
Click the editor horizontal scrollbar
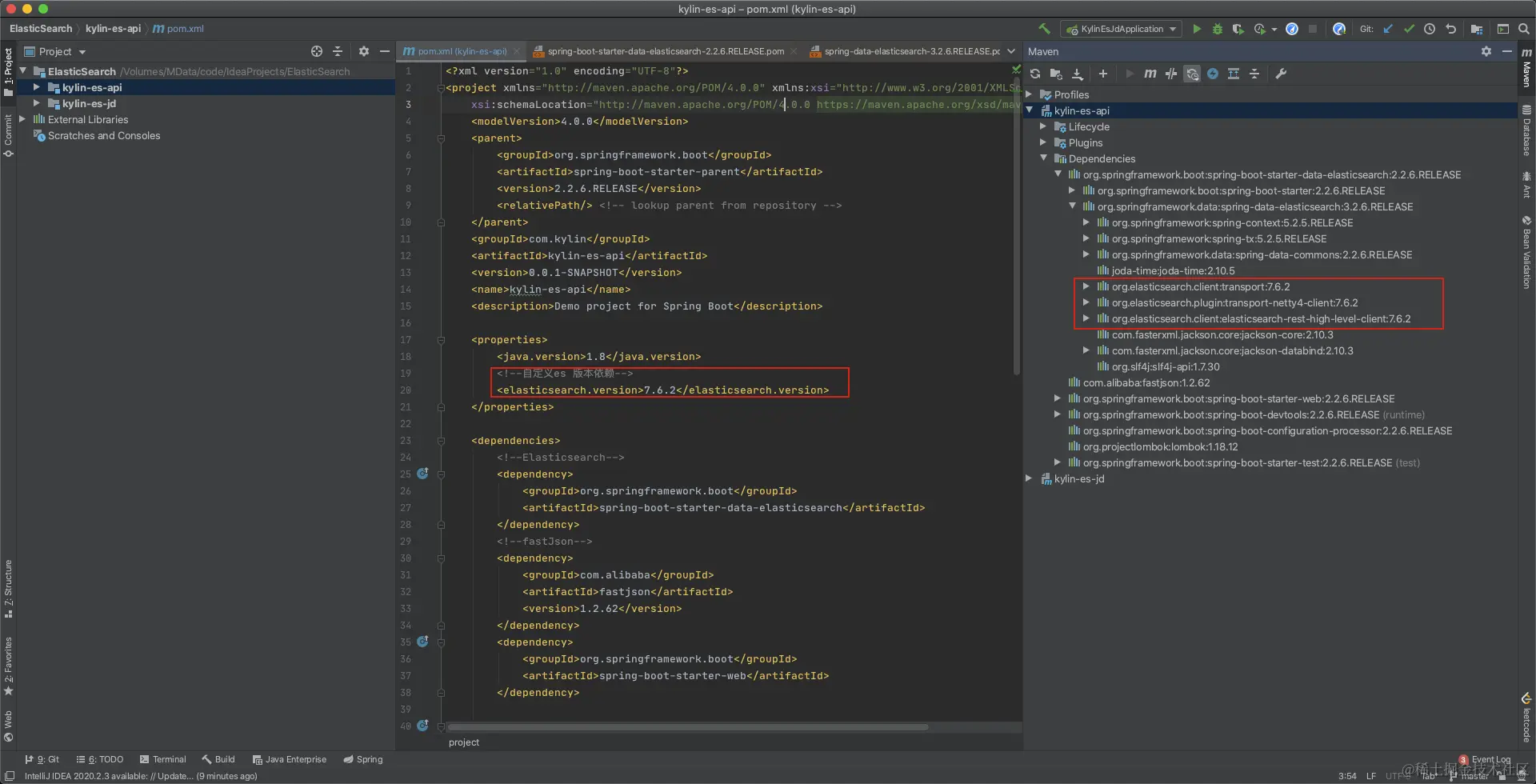tap(688, 727)
